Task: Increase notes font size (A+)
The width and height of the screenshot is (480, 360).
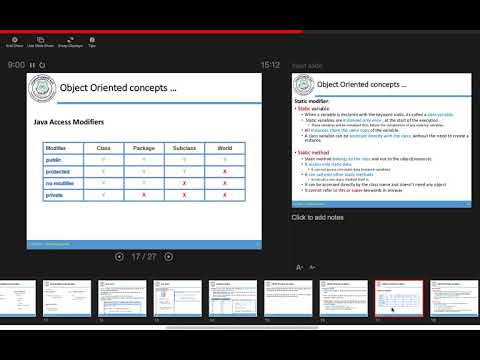Action: (300, 267)
